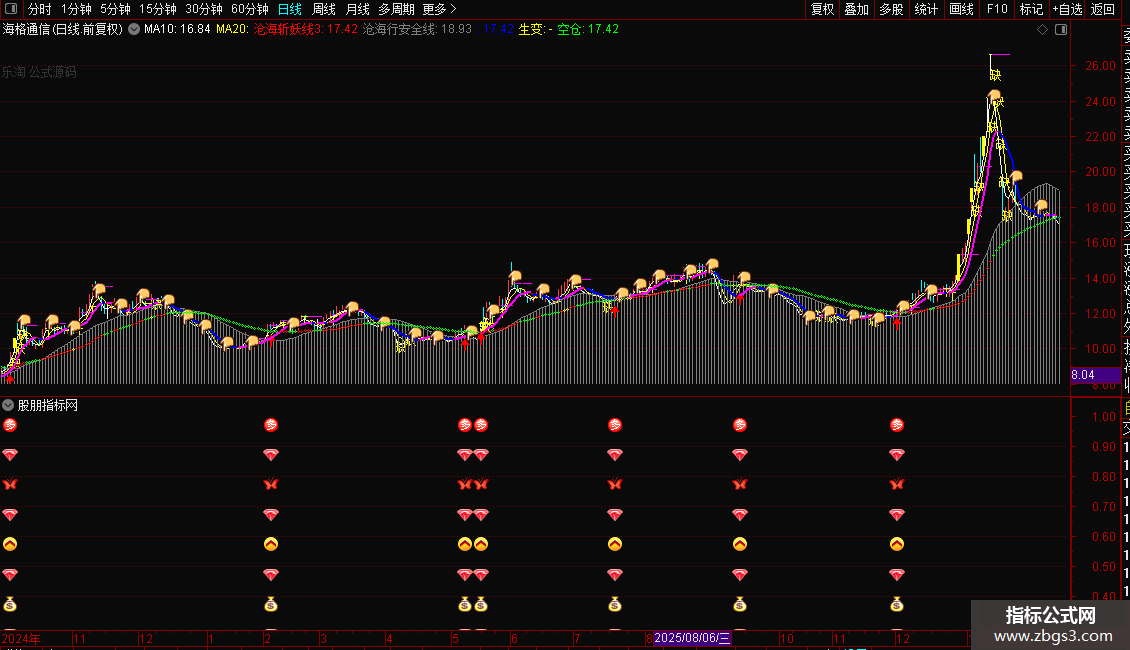Click the head marker at the 24.00 price peak
This screenshot has height=650, width=1130.
[994, 96]
